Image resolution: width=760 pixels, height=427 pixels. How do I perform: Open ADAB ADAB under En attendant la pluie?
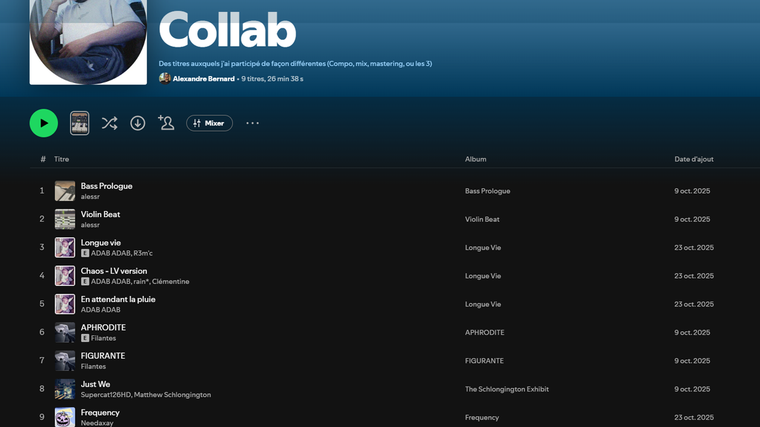tap(100, 310)
